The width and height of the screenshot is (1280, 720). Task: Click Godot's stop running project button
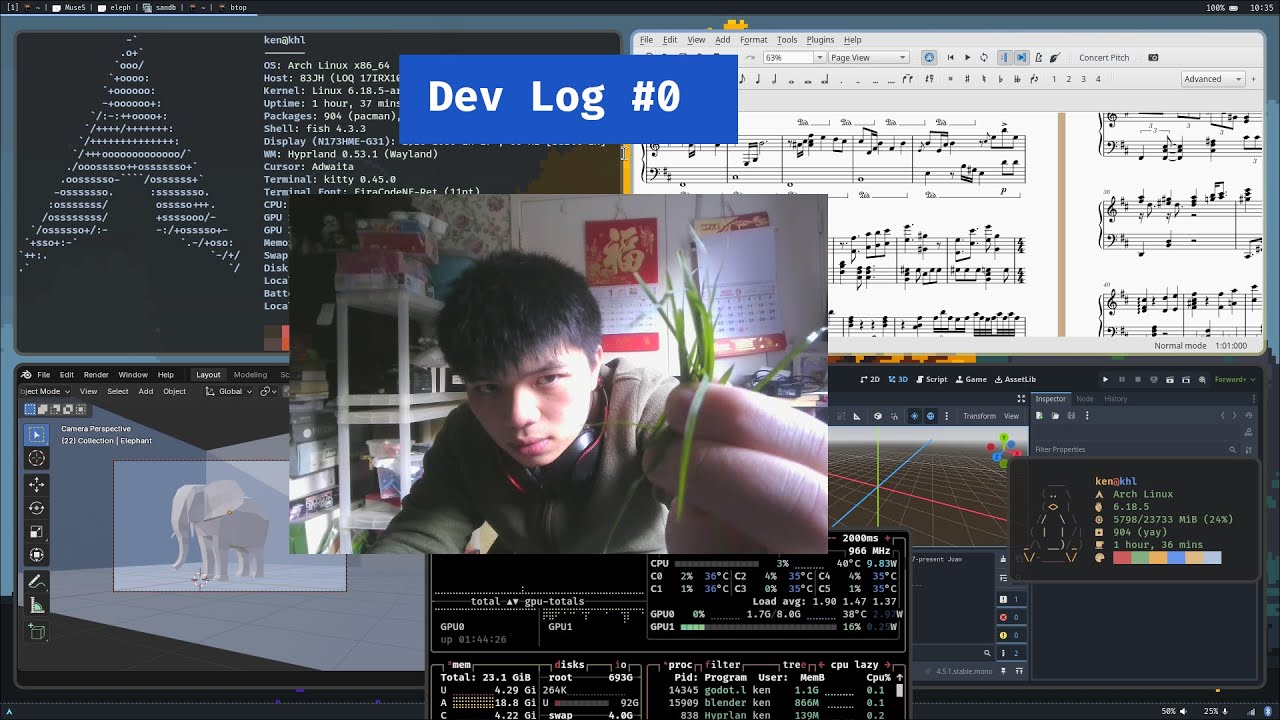coord(1138,379)
